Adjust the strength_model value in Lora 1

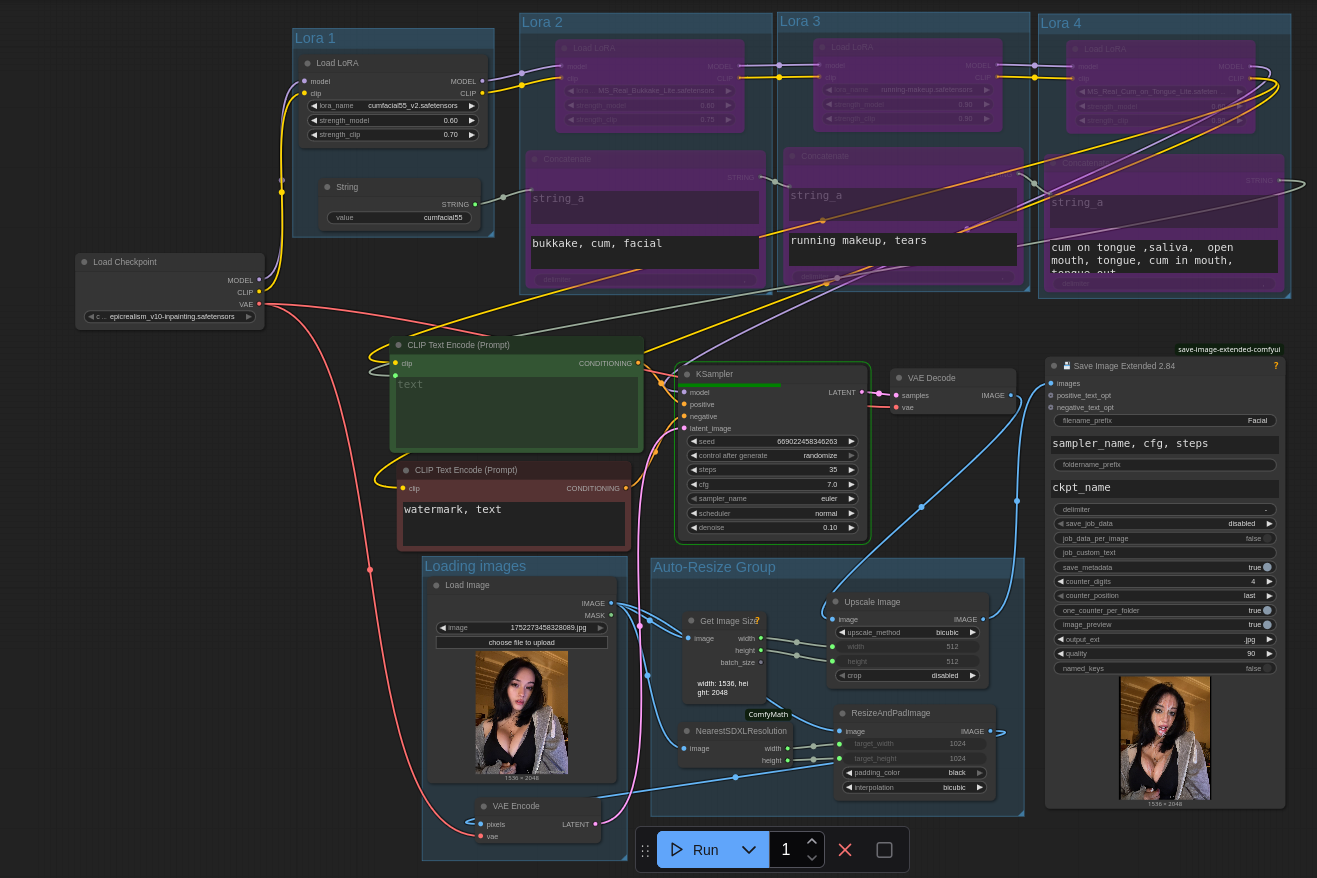[393, 120]
